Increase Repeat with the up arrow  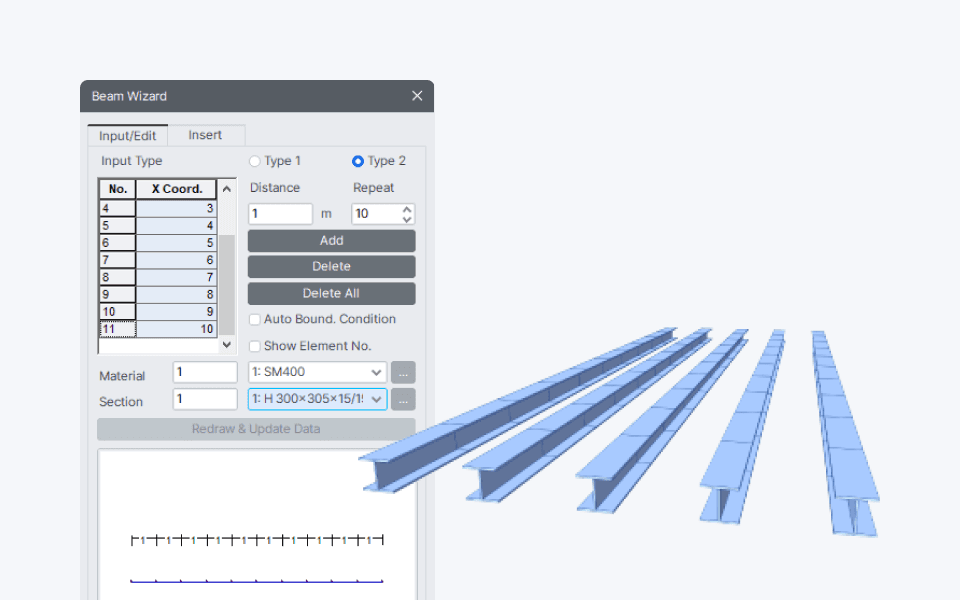click(407, 209)
